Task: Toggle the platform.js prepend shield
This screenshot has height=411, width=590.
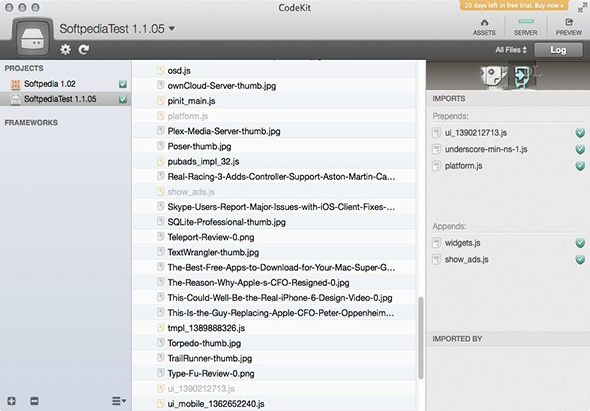Action: (580, 166)
